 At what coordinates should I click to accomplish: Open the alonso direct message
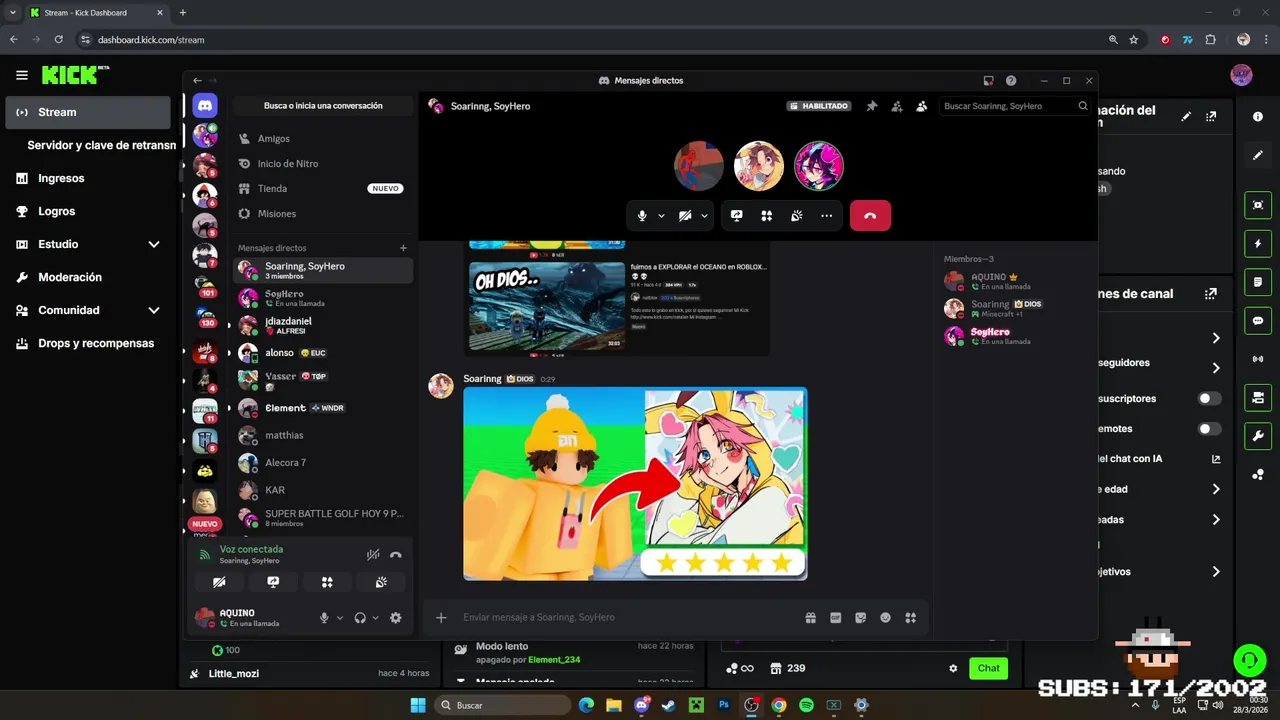(323, 352)
